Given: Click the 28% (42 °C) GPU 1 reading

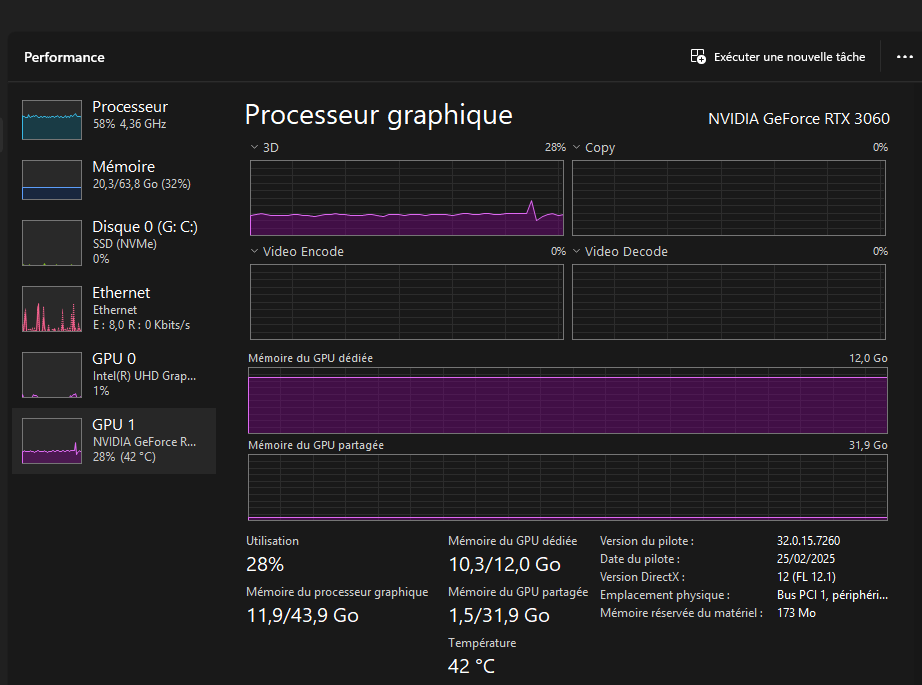Looking at the screenshot, I should point(124,457).
